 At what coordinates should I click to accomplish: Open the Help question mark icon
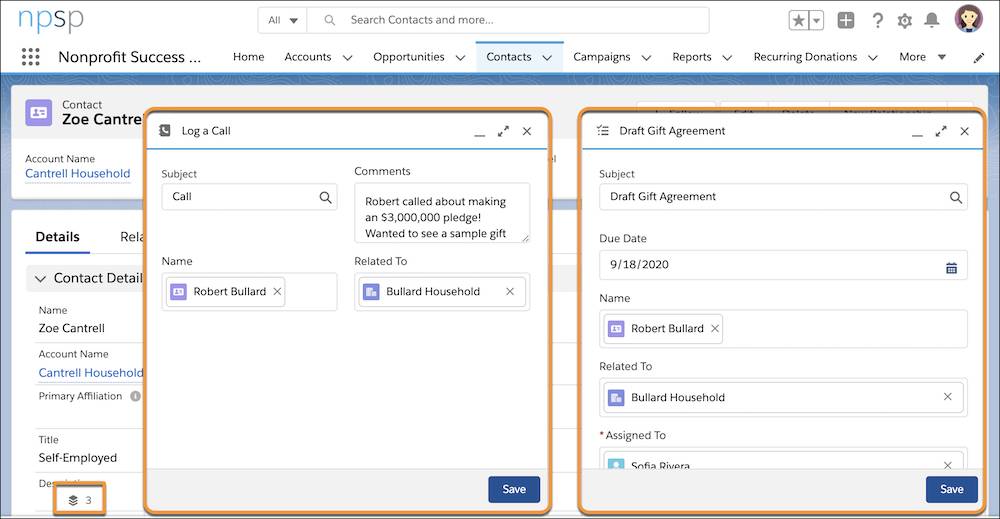tap(878, 20)
